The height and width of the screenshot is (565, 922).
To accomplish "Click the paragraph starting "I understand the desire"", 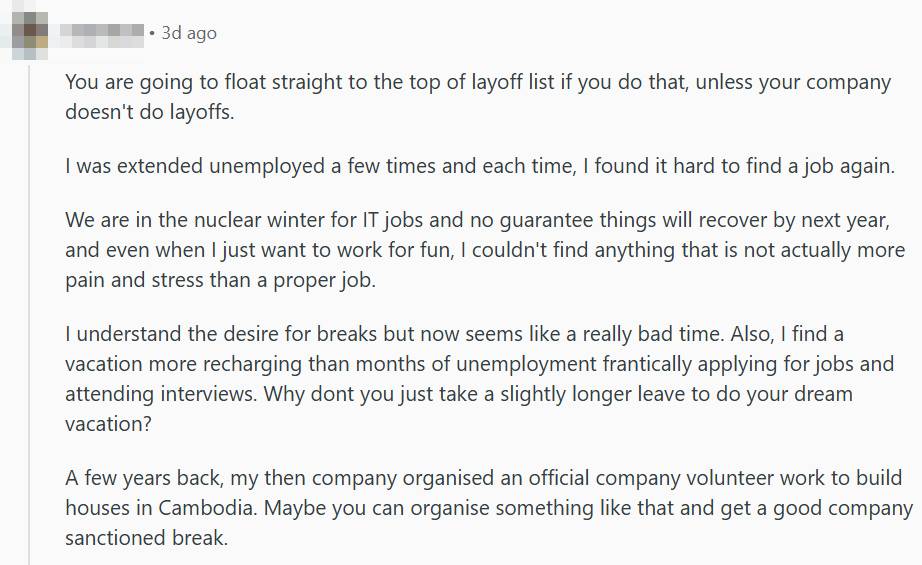I will coord(480,378).
